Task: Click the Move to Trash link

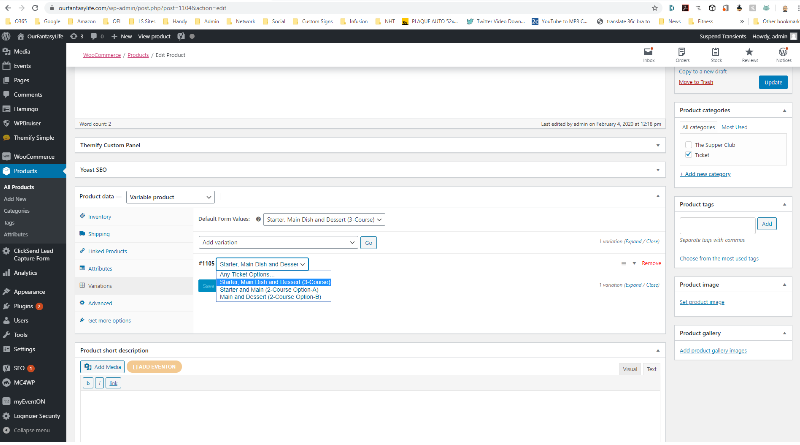Action: click(697, 82)
